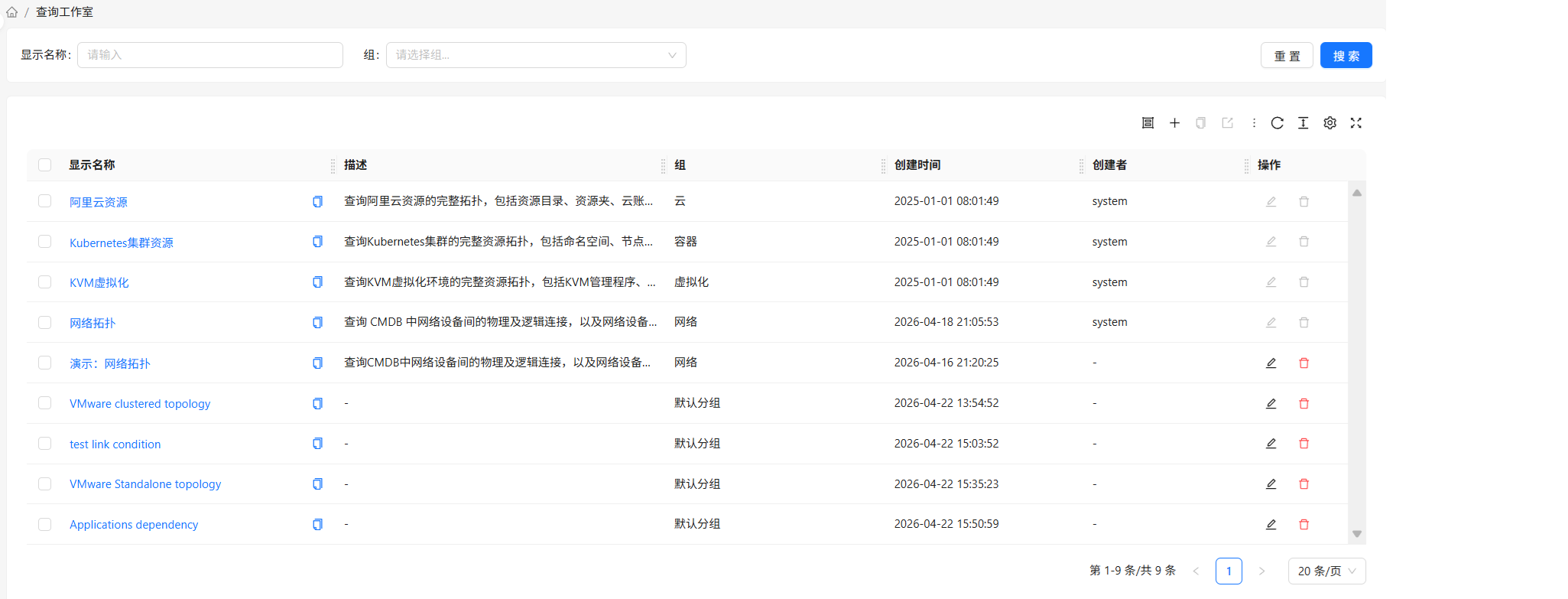Open the three-dot more actions menu
Image resolution: width=1568 pixels, height=599 pixels.
point(1254,123)
